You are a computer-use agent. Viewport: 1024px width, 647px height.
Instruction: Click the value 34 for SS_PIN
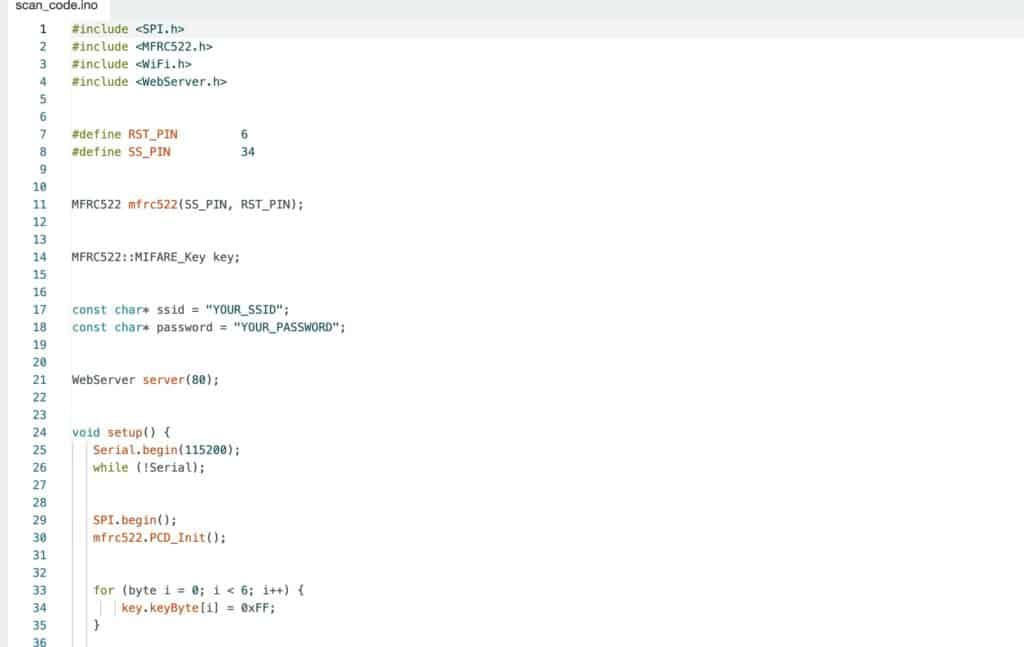248,152
